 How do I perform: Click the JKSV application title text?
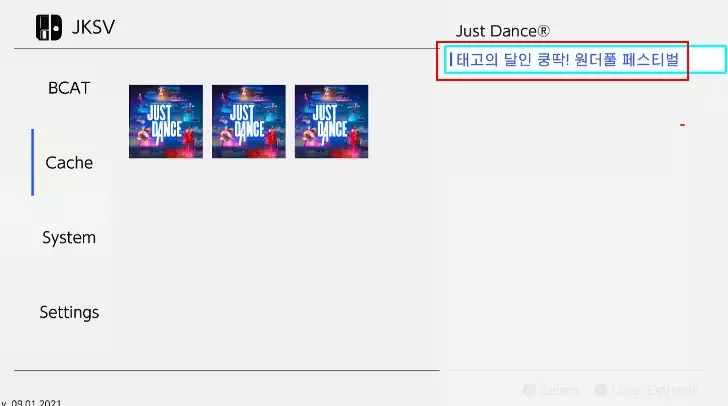point(93,27)
